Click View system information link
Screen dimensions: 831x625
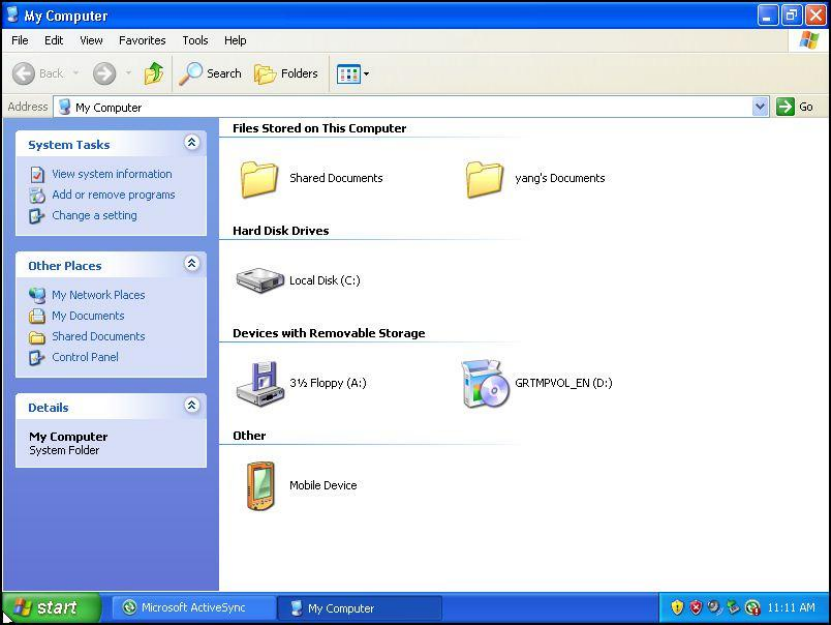coord(112,174)
